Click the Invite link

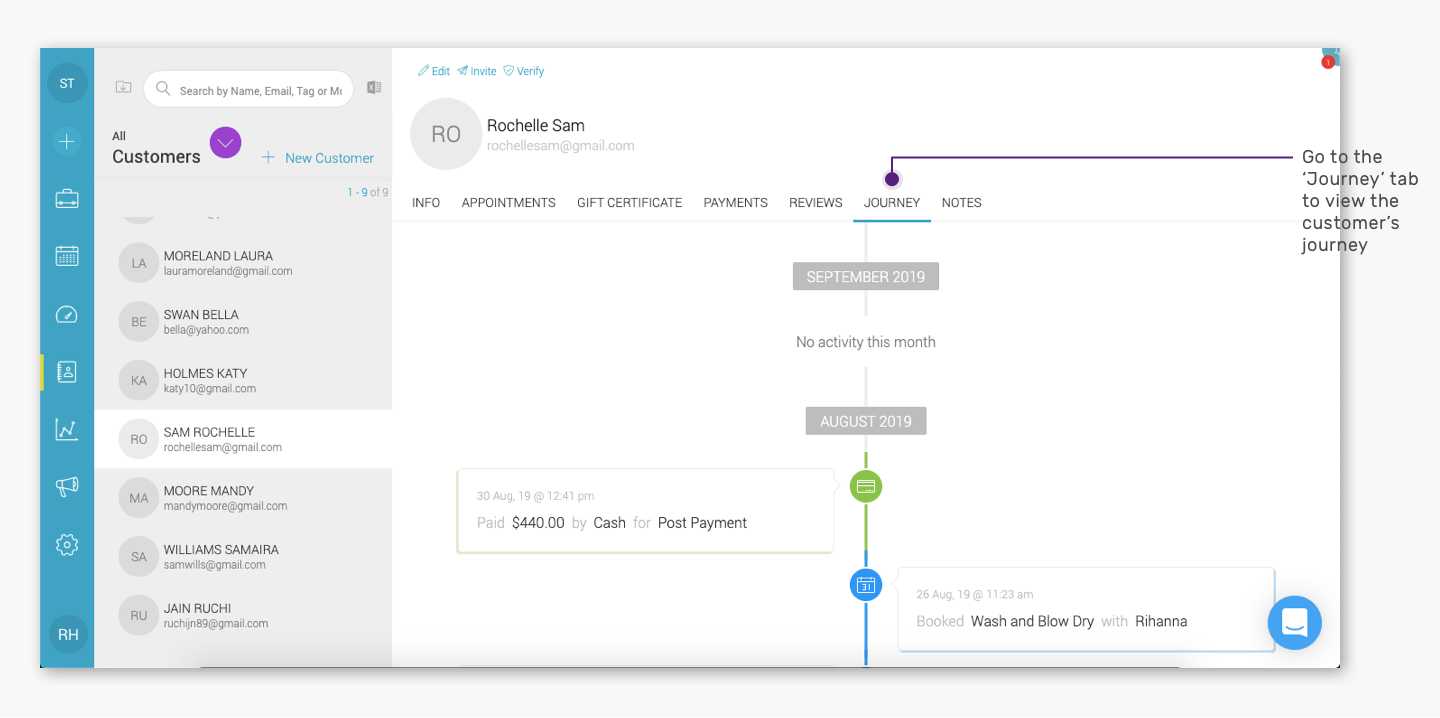477,71
